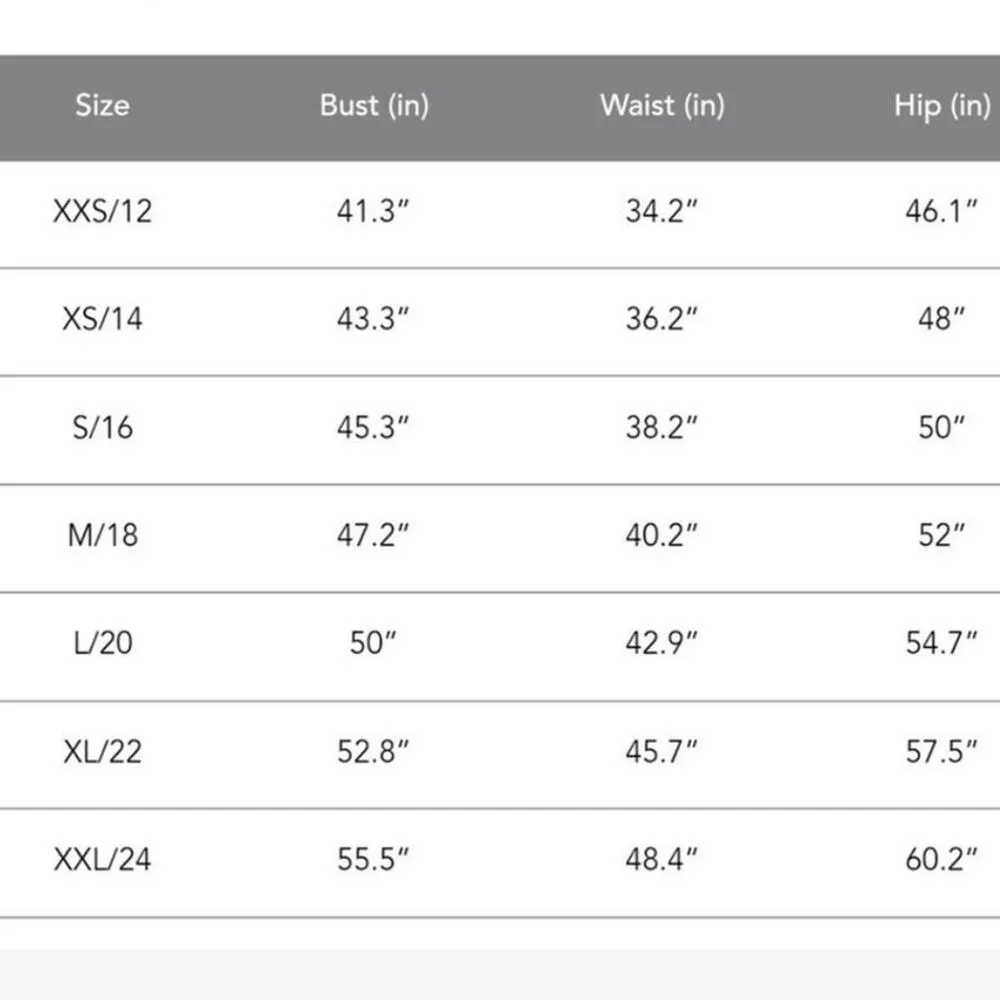Click the Size column header
The image size is (1000, 1000).
[102, 106]
